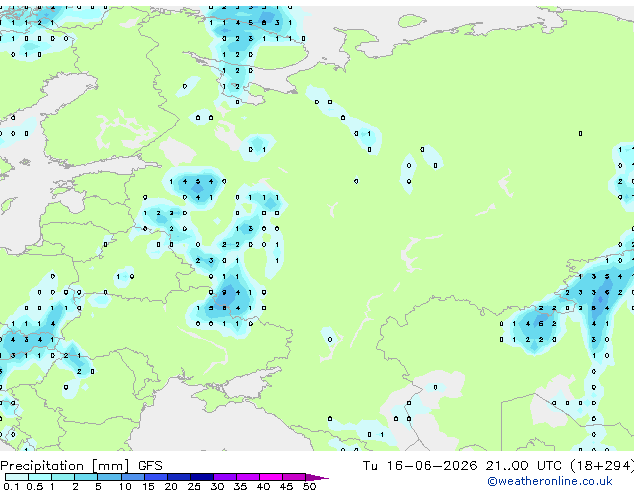The width and height of the screenshot is (634, 490).
Task: Click the 25–30 mm navy legend swatch
Action: tap(201, 477)
